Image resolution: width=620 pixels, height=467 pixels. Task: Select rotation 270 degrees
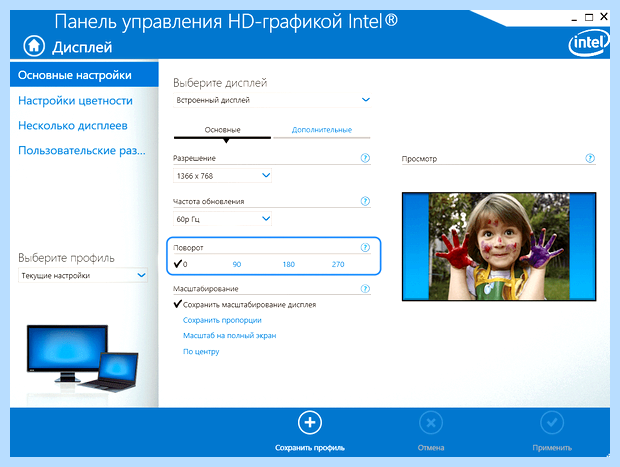(x=338, y=264)
